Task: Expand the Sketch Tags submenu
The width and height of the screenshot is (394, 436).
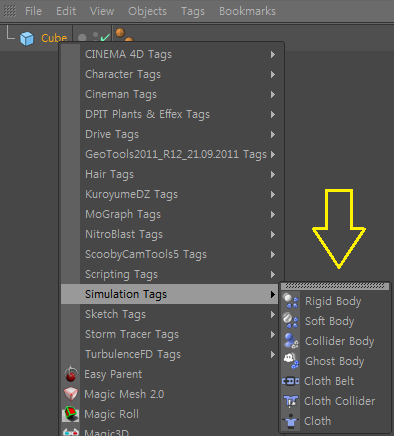Action: [170, 314]
